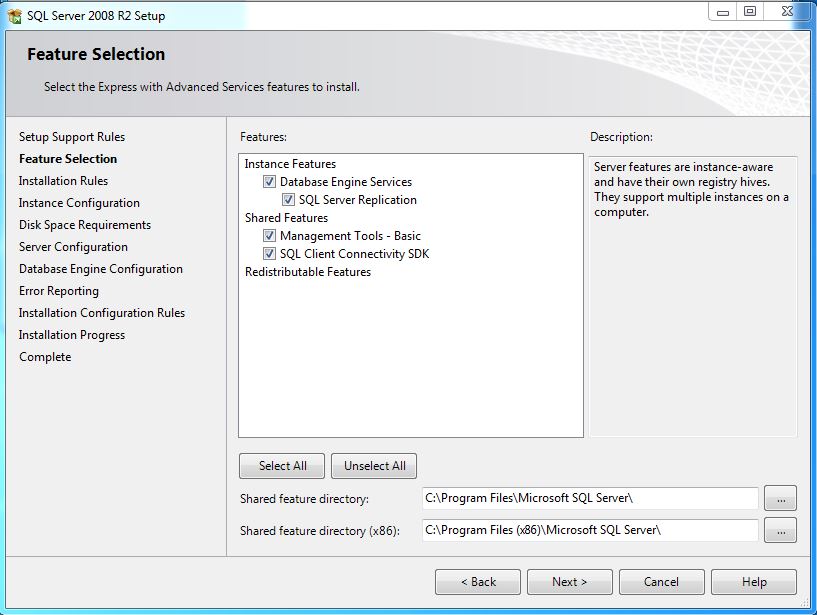Cancel the SQL Server installation
The height and width of the screenshot is (615, 817).
click(661, 581)
